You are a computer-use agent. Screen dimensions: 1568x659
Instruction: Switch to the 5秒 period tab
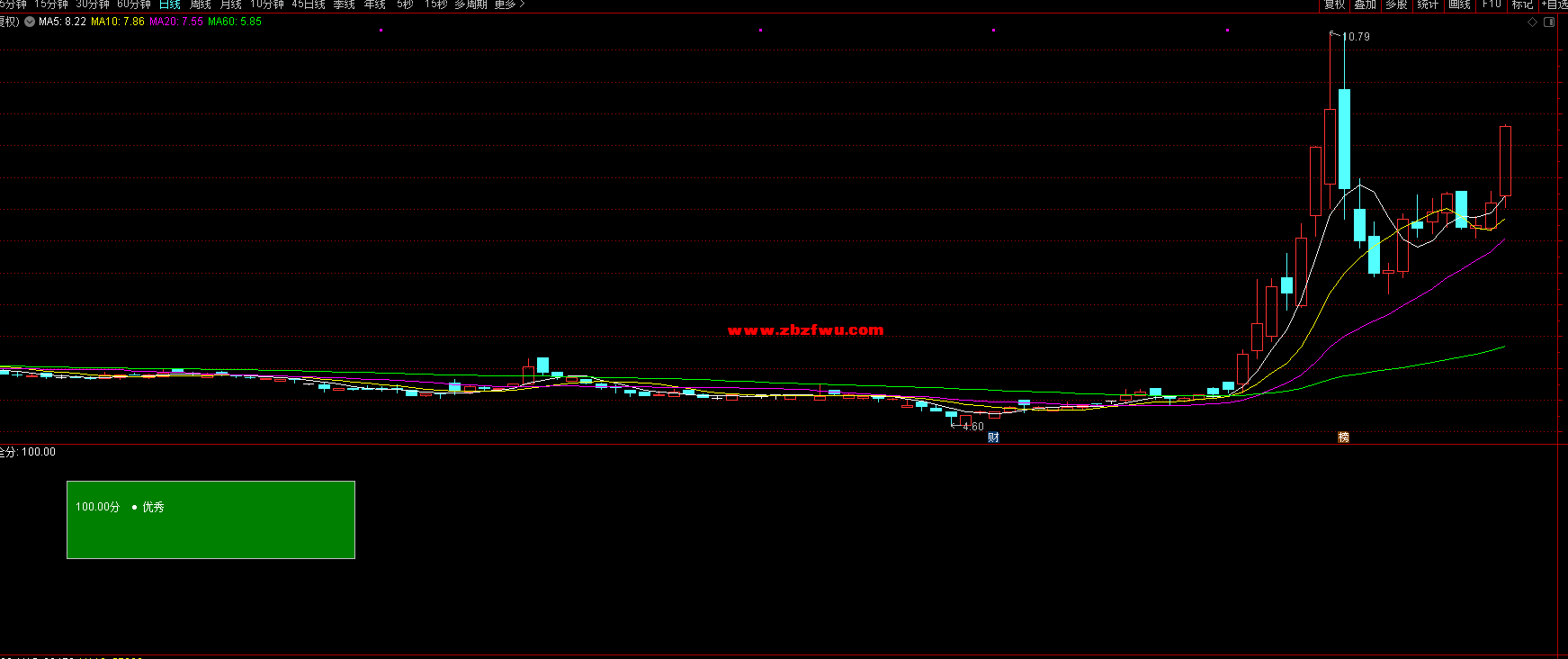pyautogui.click(x=406, y=5)
